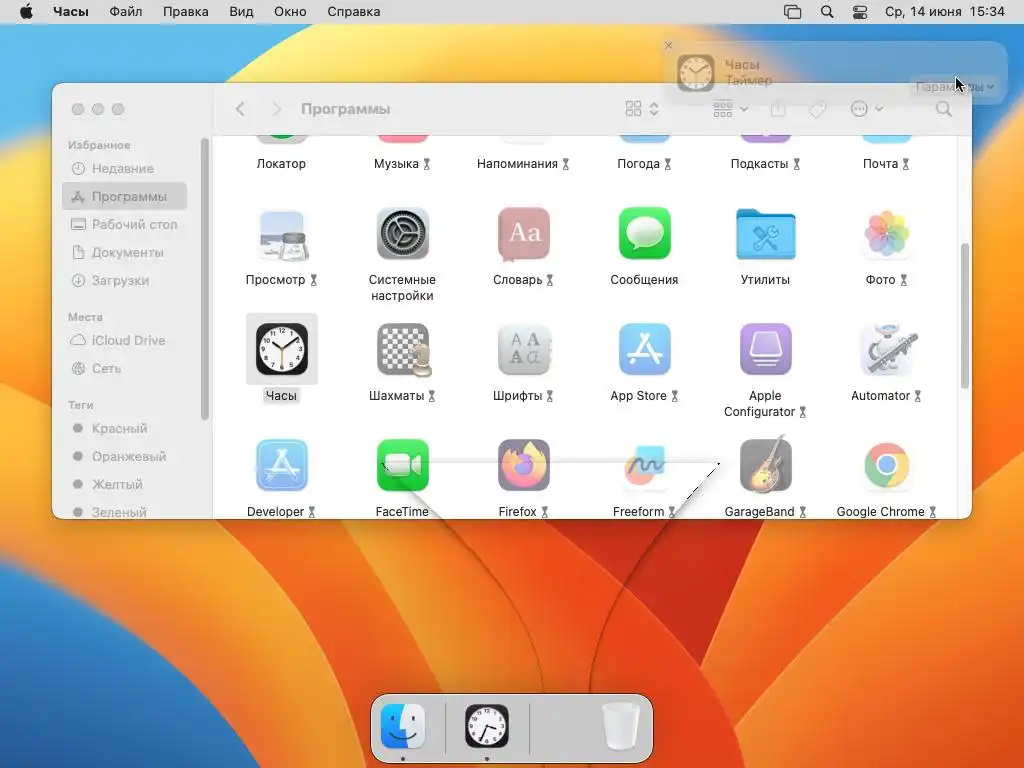Open Spotlight search in menu bar
The width and height of the screenshot is (1024, 768).
(827, 12)
